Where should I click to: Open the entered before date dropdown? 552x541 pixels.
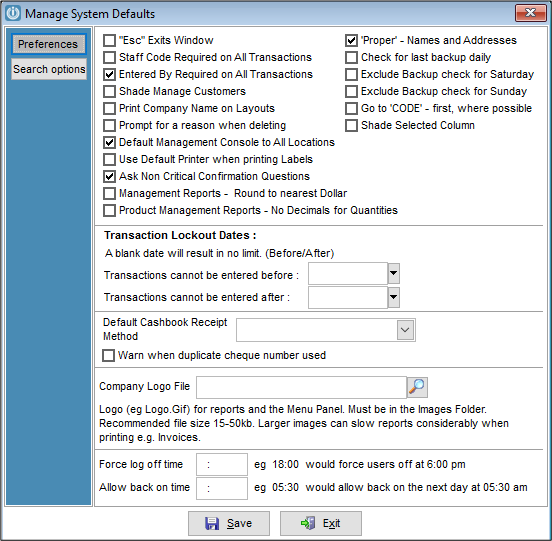[x=394, y=273]
